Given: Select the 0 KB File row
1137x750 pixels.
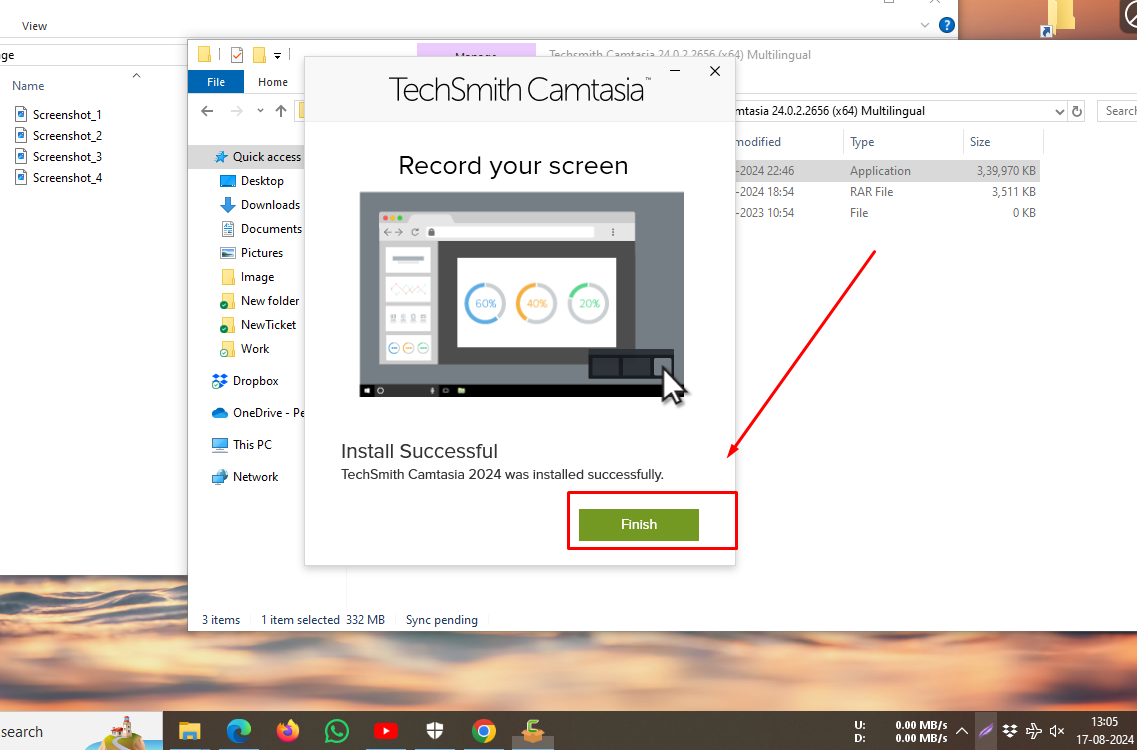Looking at the screenshot, I should click(x=888, y=213).
